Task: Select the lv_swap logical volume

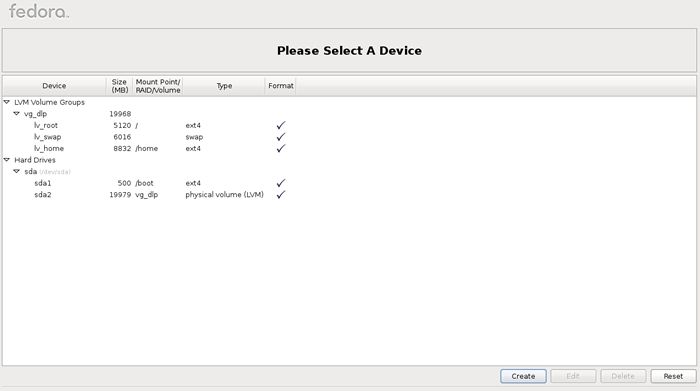Action: pyautogui.click(x=47, y=137)
